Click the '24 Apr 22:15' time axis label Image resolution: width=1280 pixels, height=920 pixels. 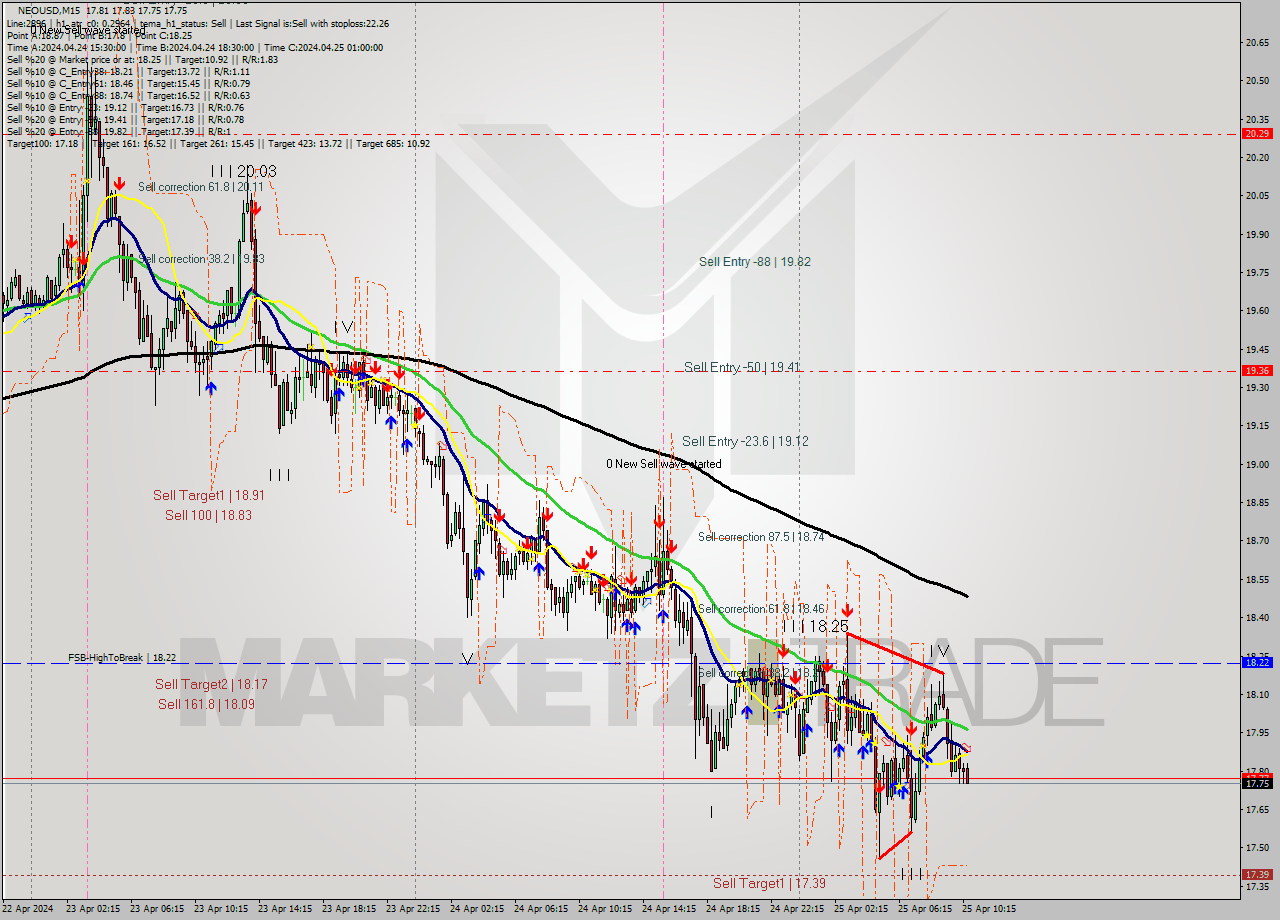point(797,909)
